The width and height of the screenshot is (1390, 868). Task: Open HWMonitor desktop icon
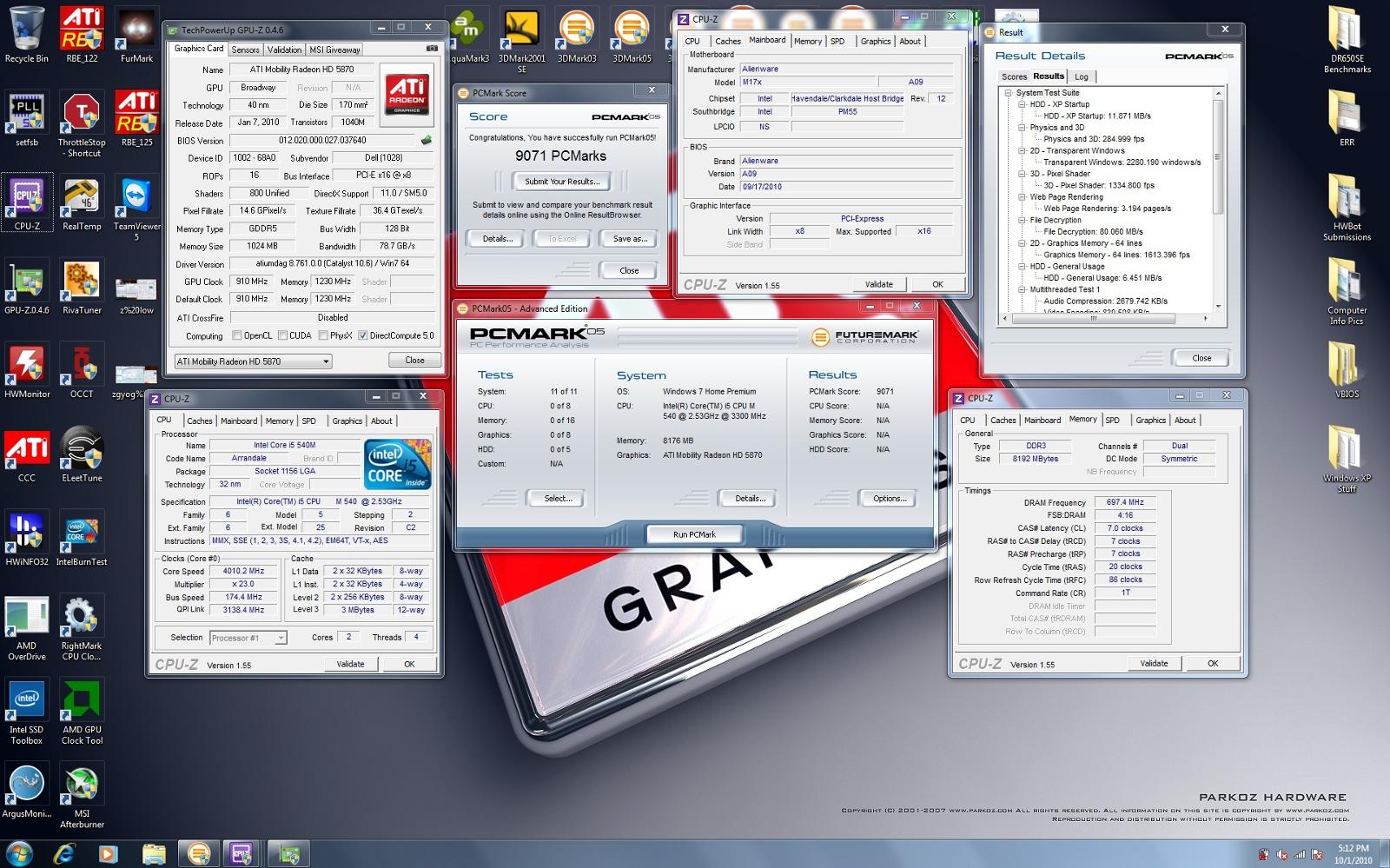[x=27, y=371]
